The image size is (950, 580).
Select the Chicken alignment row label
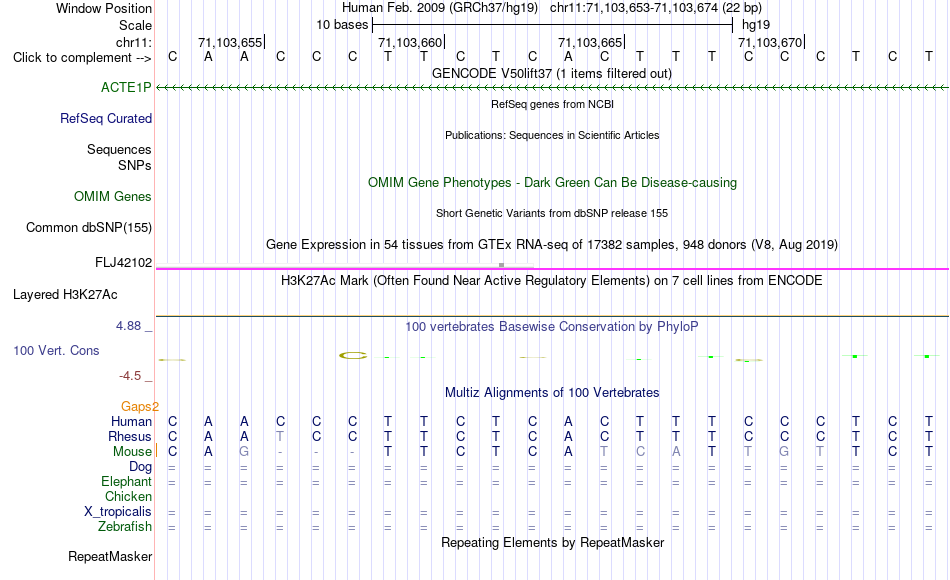[128, 496]
